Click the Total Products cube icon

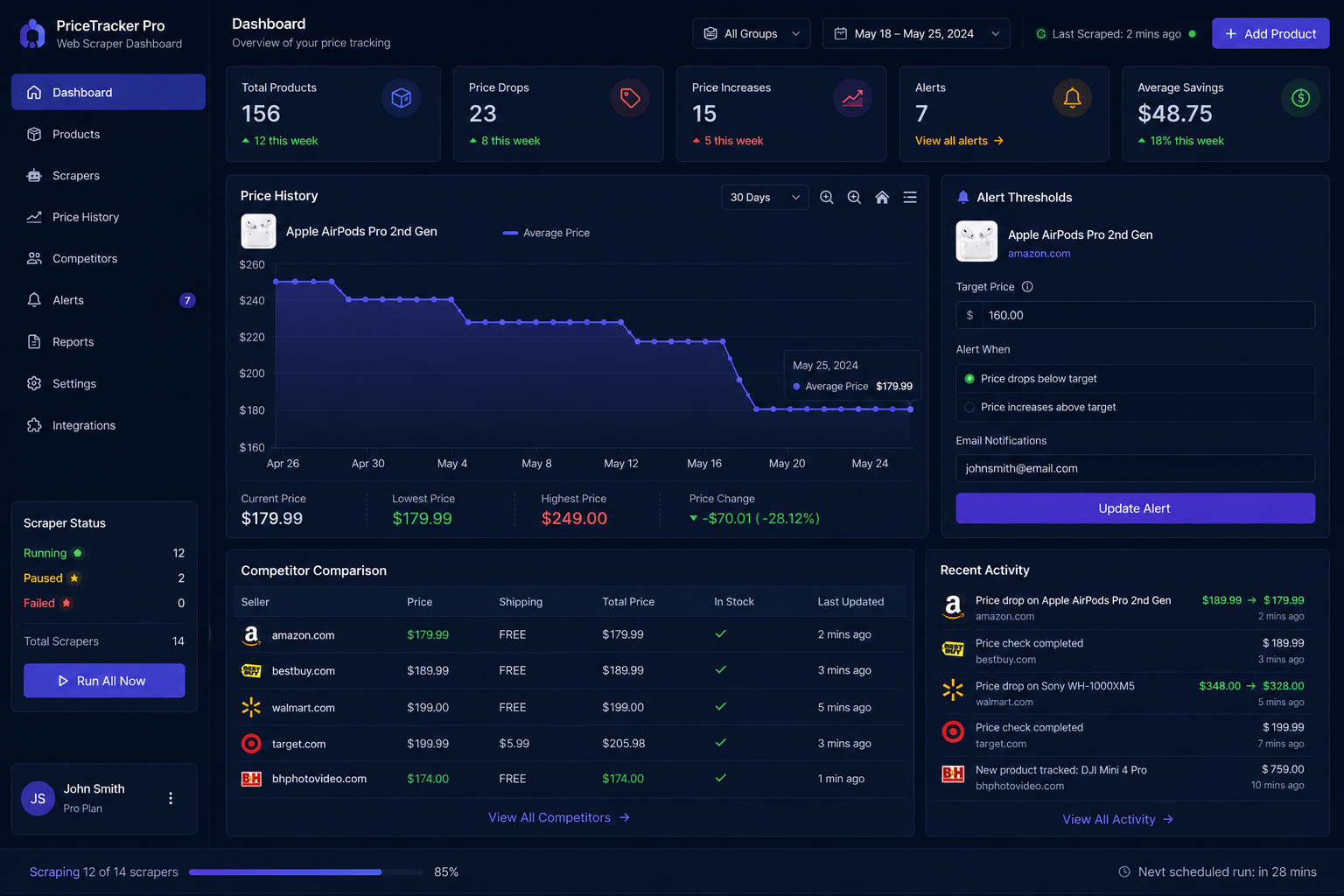coord(402,98)
